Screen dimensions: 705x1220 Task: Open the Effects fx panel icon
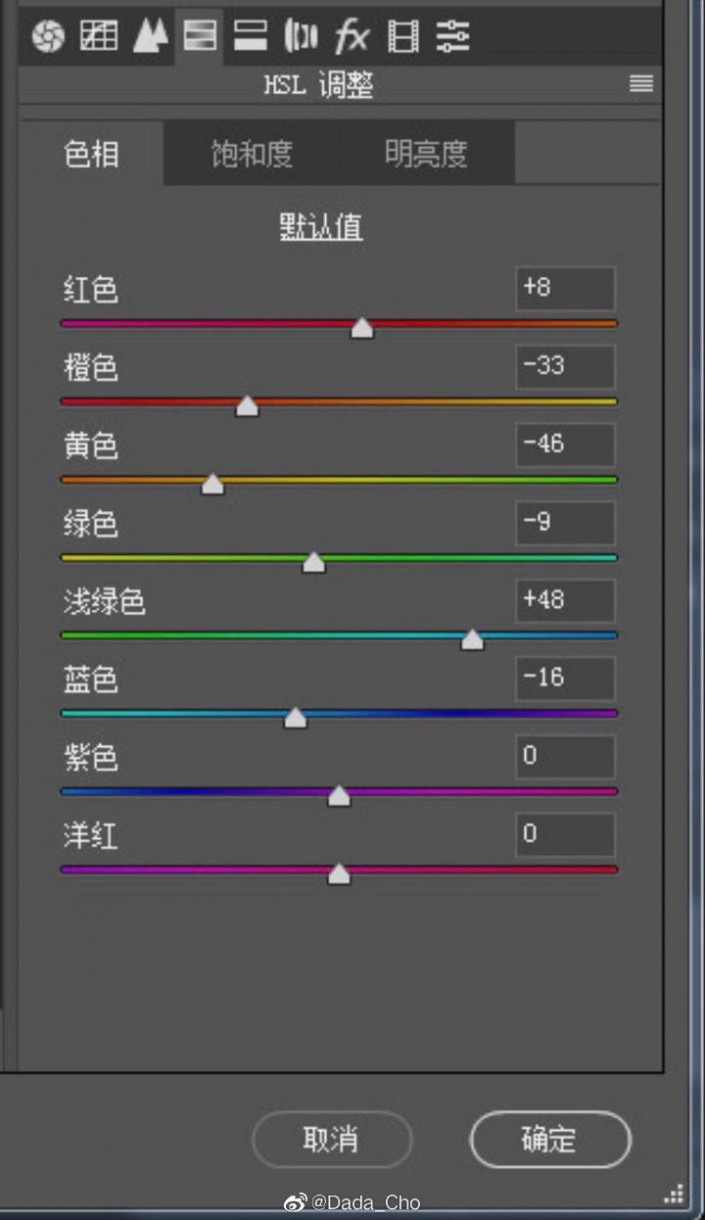pyautogui.click(x=350, y=36)
